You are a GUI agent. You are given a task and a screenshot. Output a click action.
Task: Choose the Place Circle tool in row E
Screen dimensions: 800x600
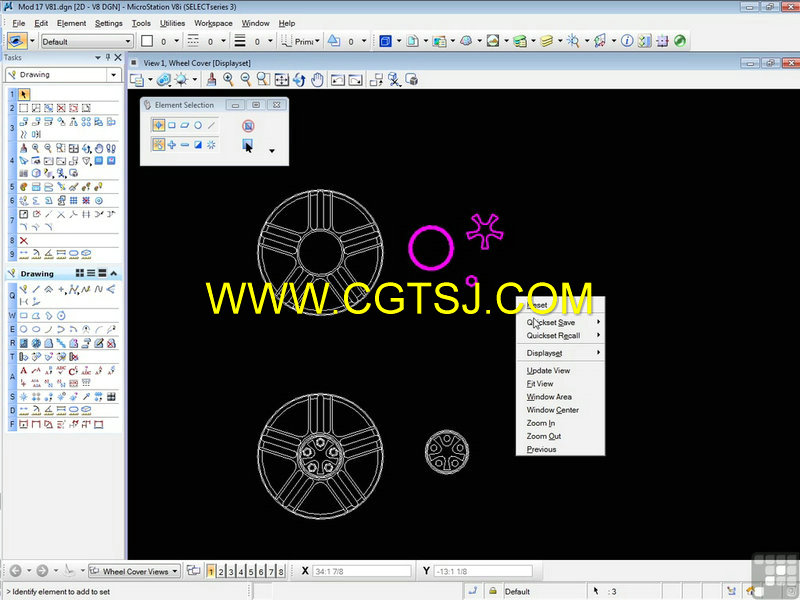tap(23, 329)
